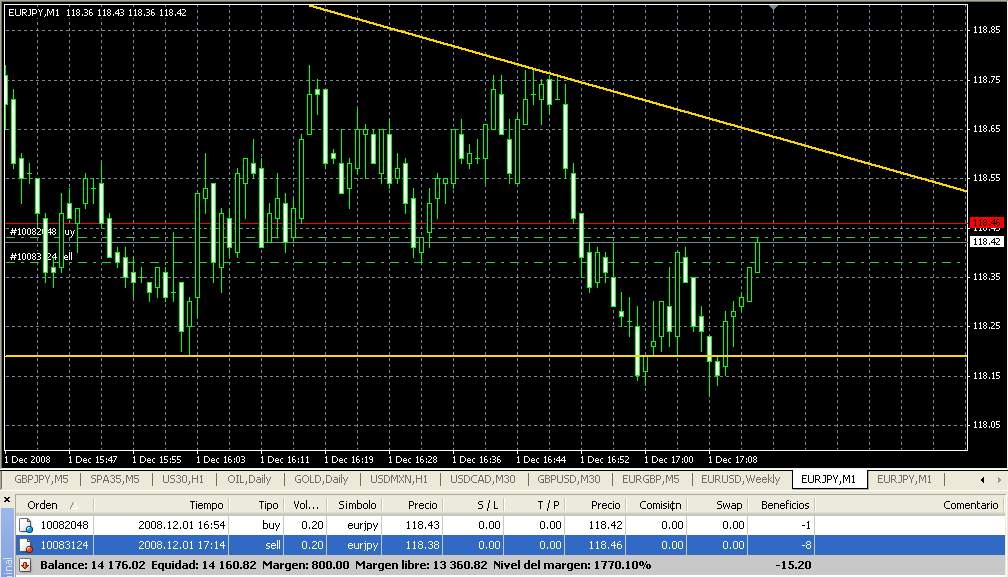Screen dimensions: 1008x577
Task: Click the time 2008.12.01 16:54
Action: click(182, 526)
